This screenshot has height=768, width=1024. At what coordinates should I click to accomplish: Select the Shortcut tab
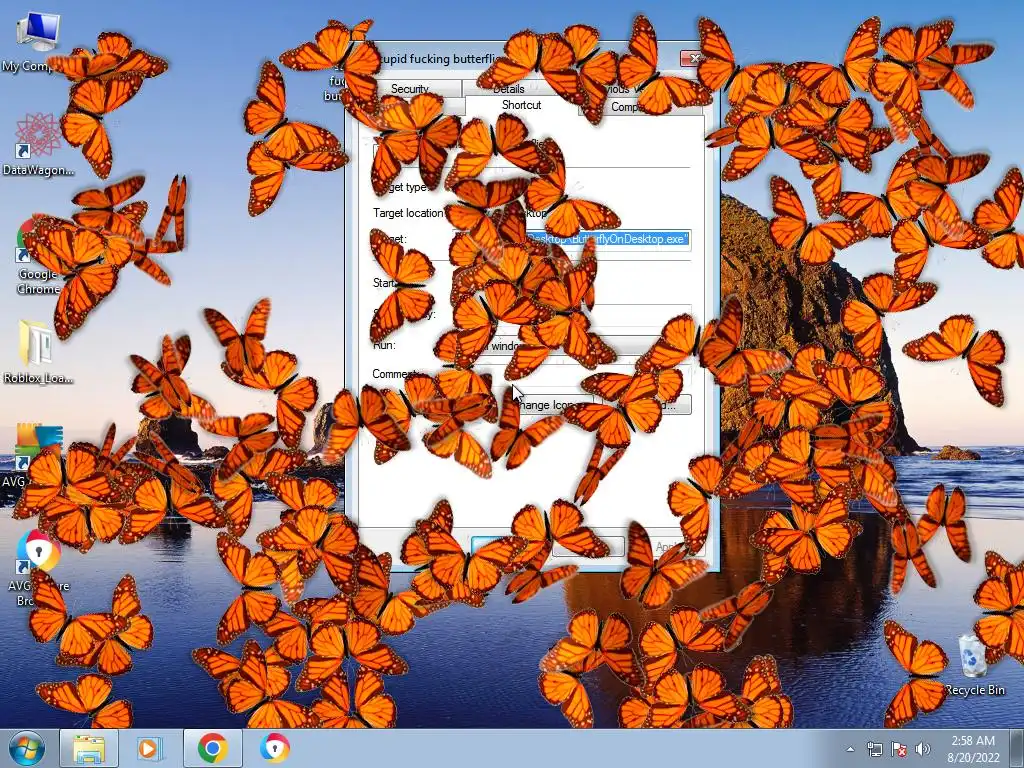(x=521, y=105)
